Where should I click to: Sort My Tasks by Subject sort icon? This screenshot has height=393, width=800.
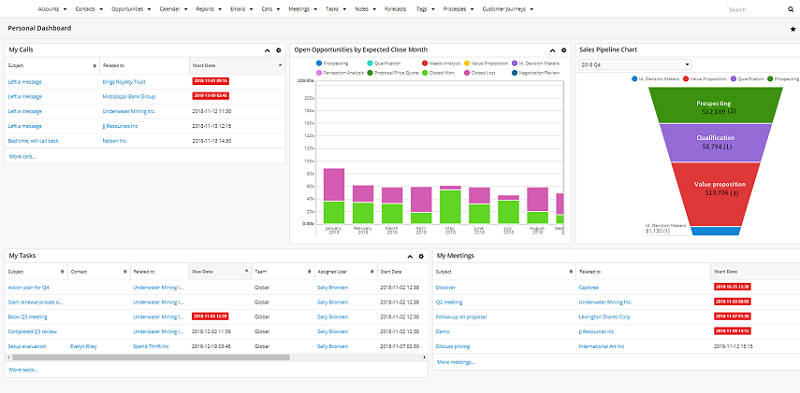(x=63, y=272)
